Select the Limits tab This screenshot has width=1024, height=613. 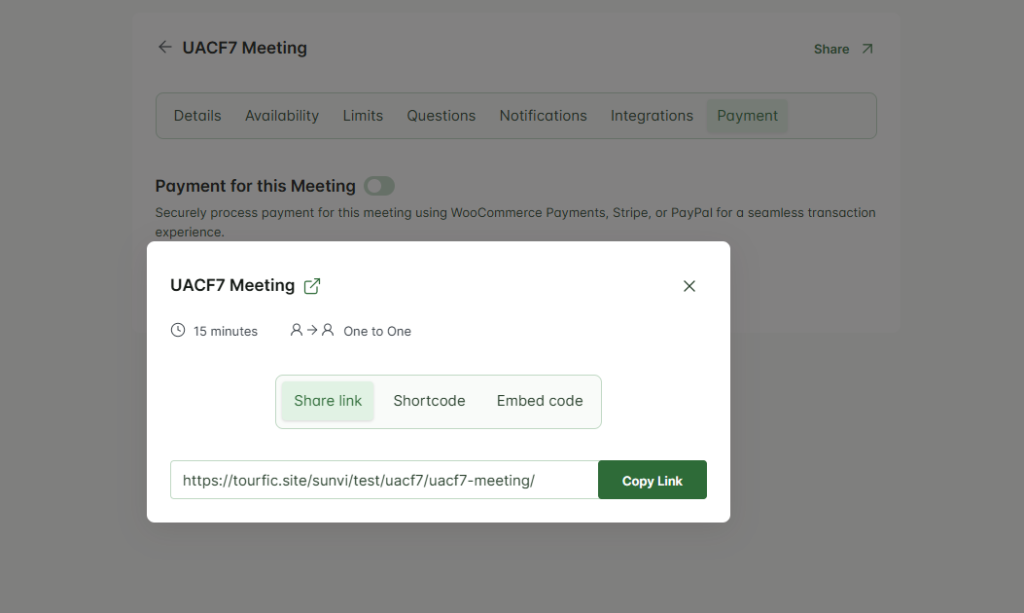[x=363, y=116]
